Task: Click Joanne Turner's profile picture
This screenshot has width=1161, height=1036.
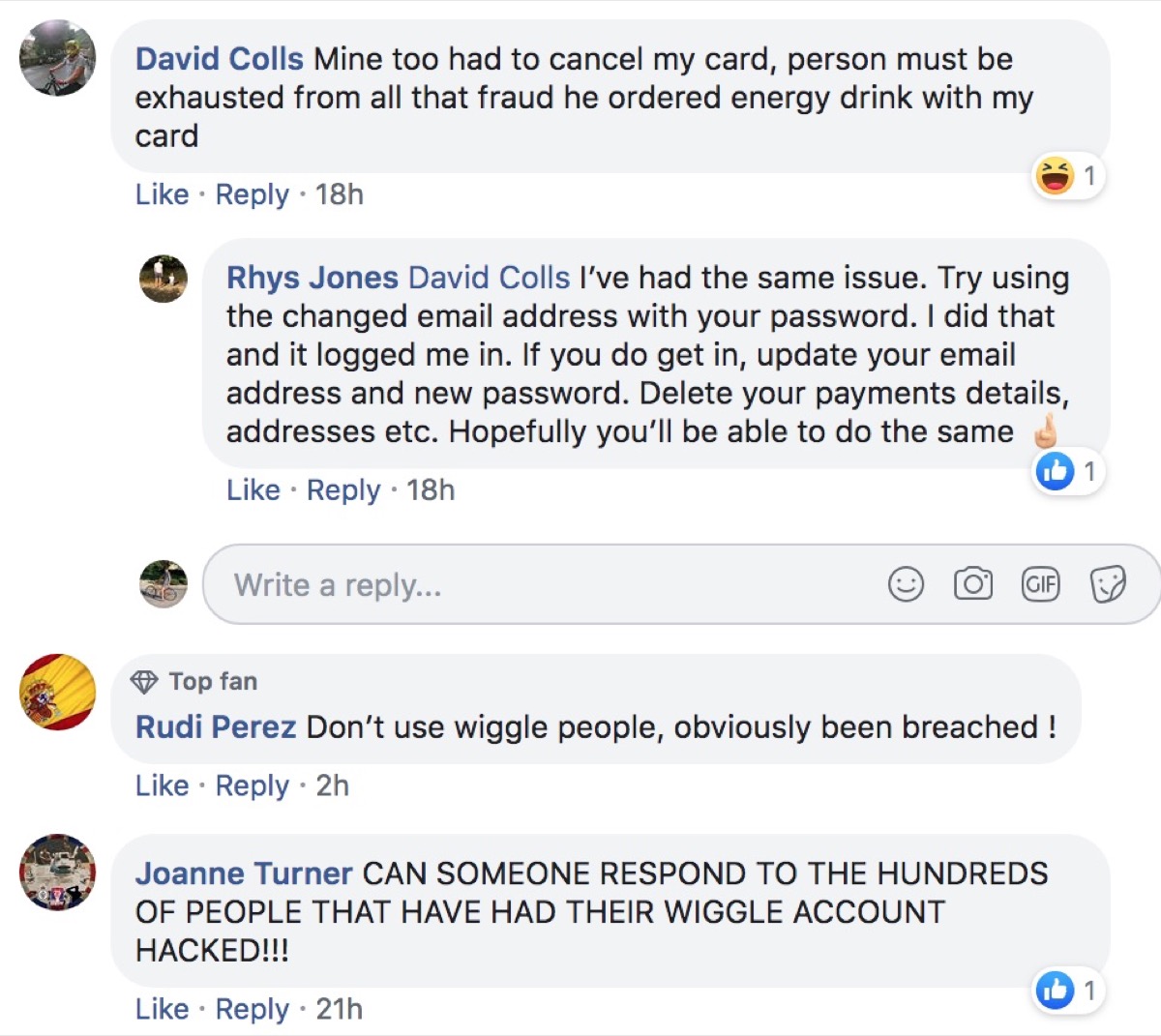Action: [57, 873]
